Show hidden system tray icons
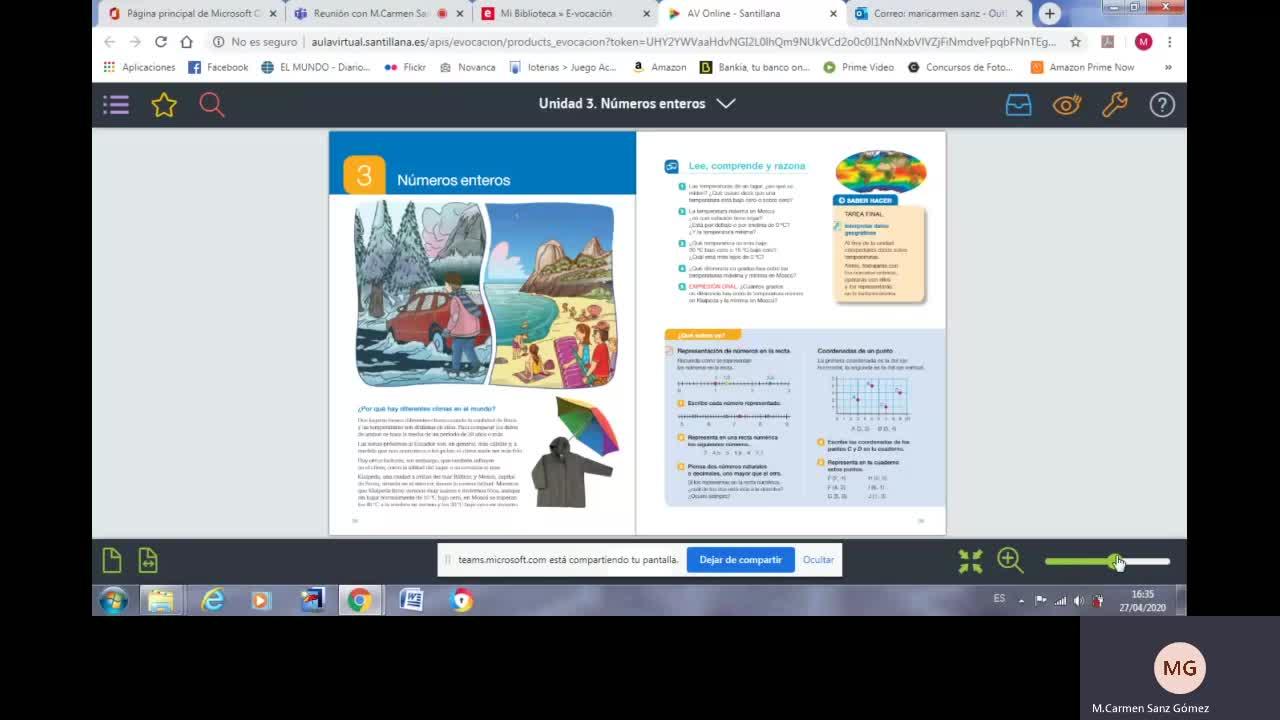Viewport: 1280px width, 720px height. point(1021,601)
